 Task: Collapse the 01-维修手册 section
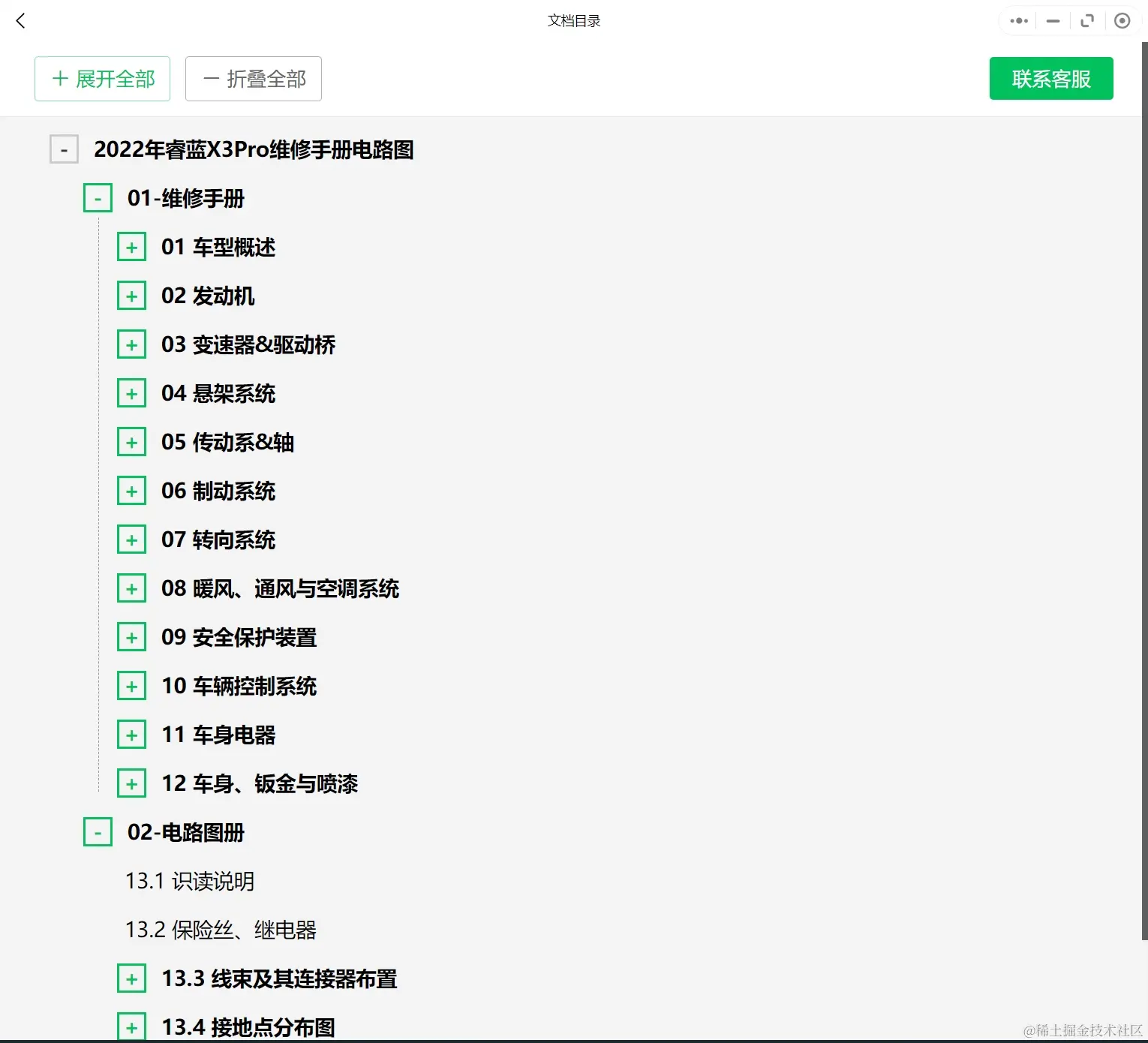pos(98,197)
